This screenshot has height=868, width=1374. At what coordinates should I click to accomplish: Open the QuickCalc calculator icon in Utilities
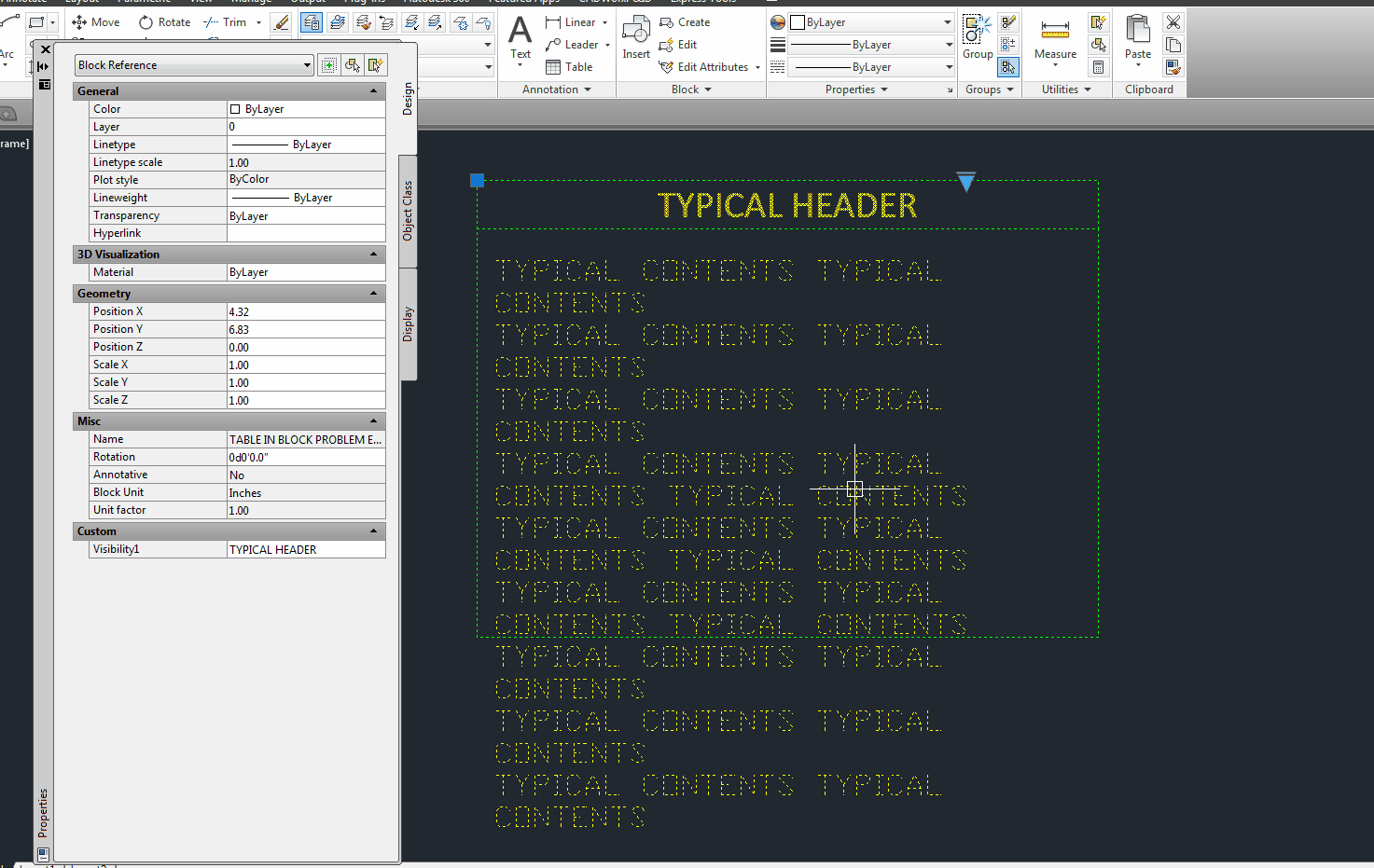pos(1099,67)
